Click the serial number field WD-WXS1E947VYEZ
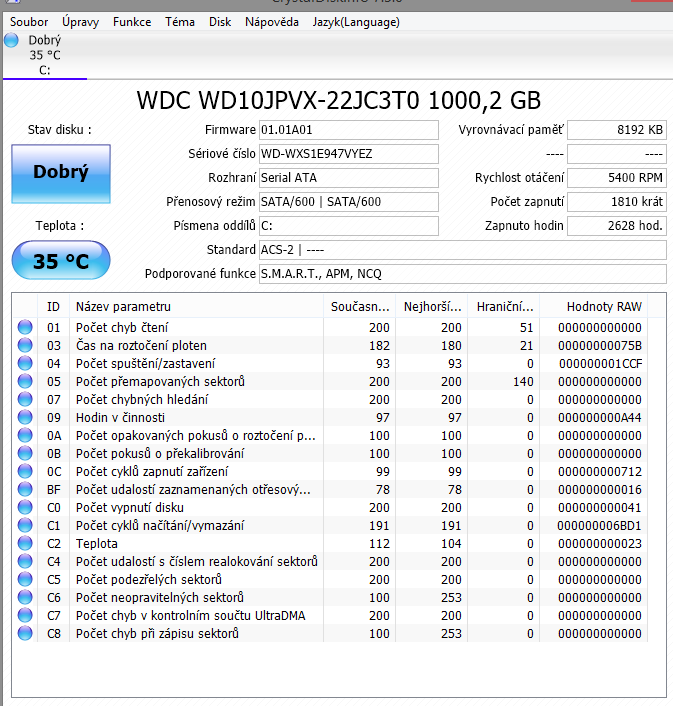Image resolution: width=673 pixels, height=706 pixels. tap(349, 154)
